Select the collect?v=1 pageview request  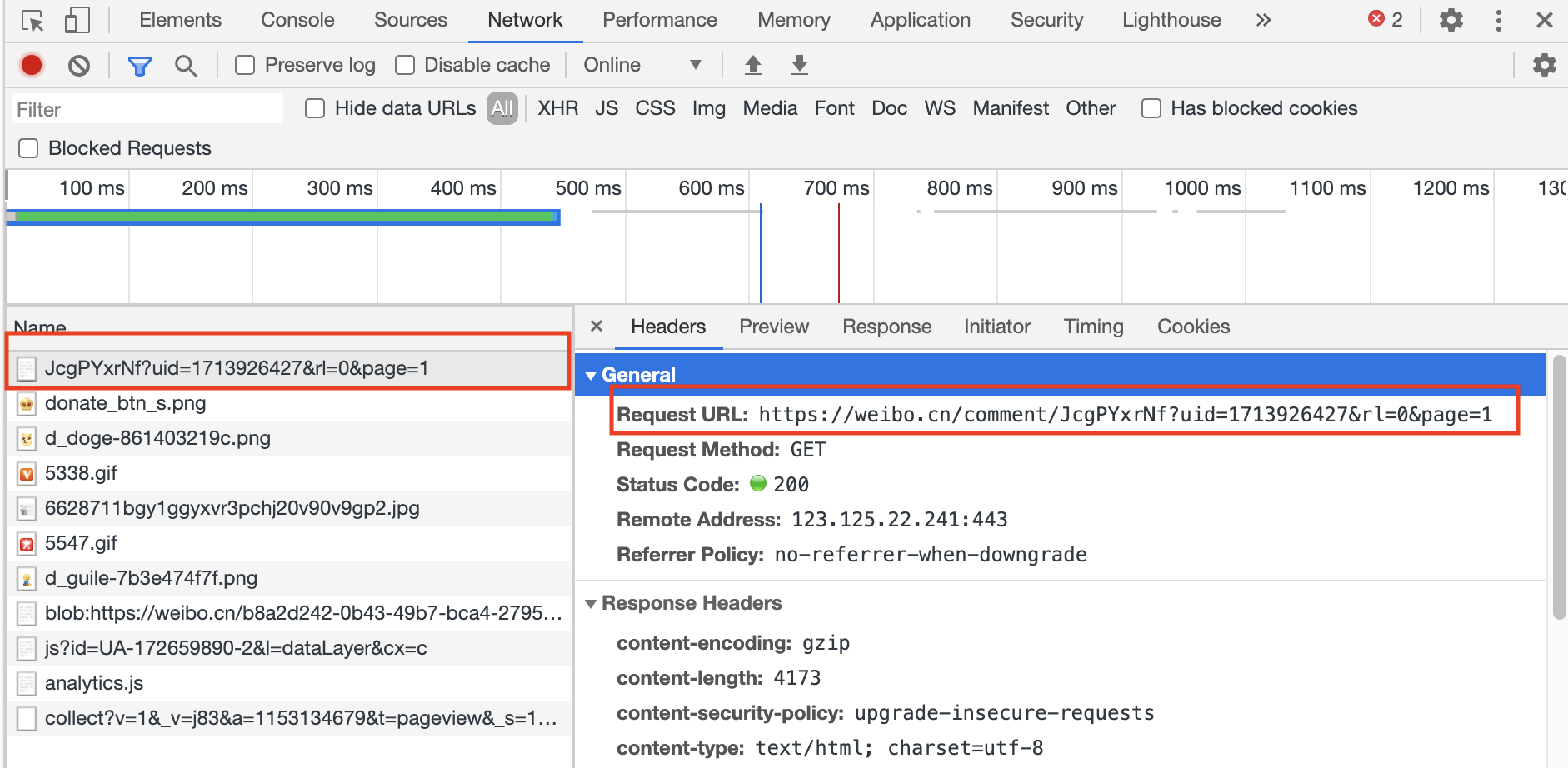tap(289, 718)
